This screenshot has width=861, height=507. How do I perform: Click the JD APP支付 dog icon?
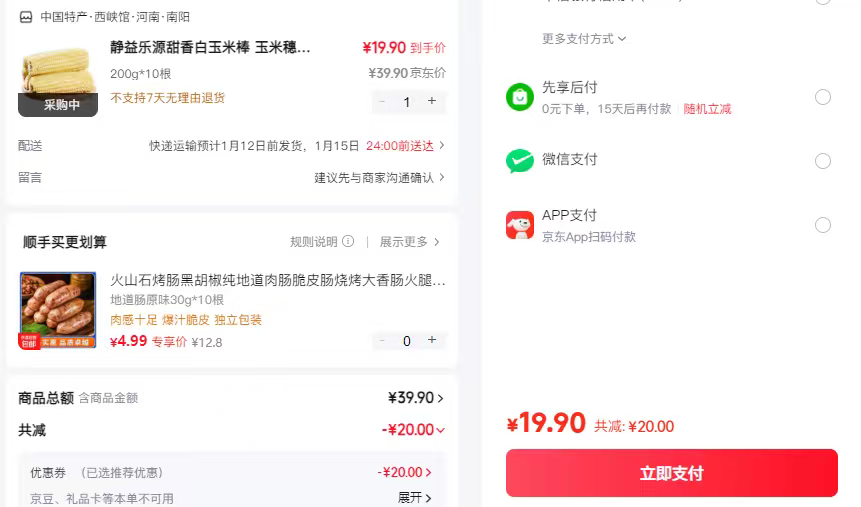(520, 225)
